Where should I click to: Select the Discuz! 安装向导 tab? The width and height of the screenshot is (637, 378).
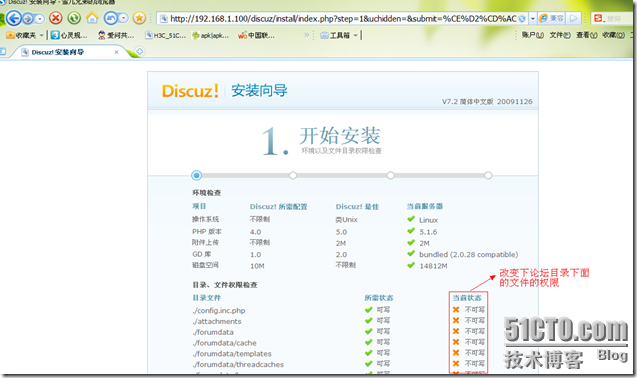(x=67, y=52)
